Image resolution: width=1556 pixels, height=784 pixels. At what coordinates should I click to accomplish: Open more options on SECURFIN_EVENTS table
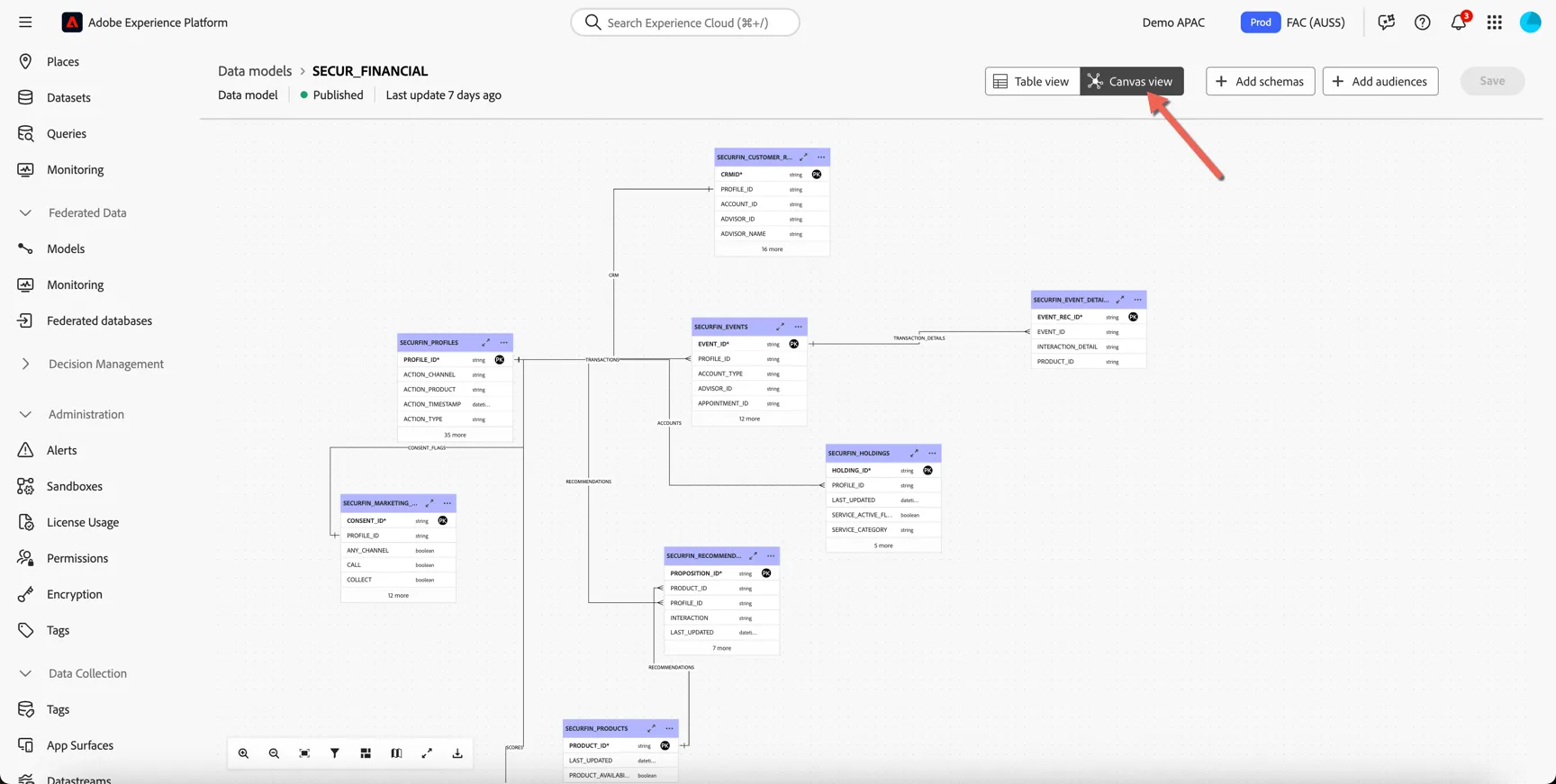coord(799,327)
